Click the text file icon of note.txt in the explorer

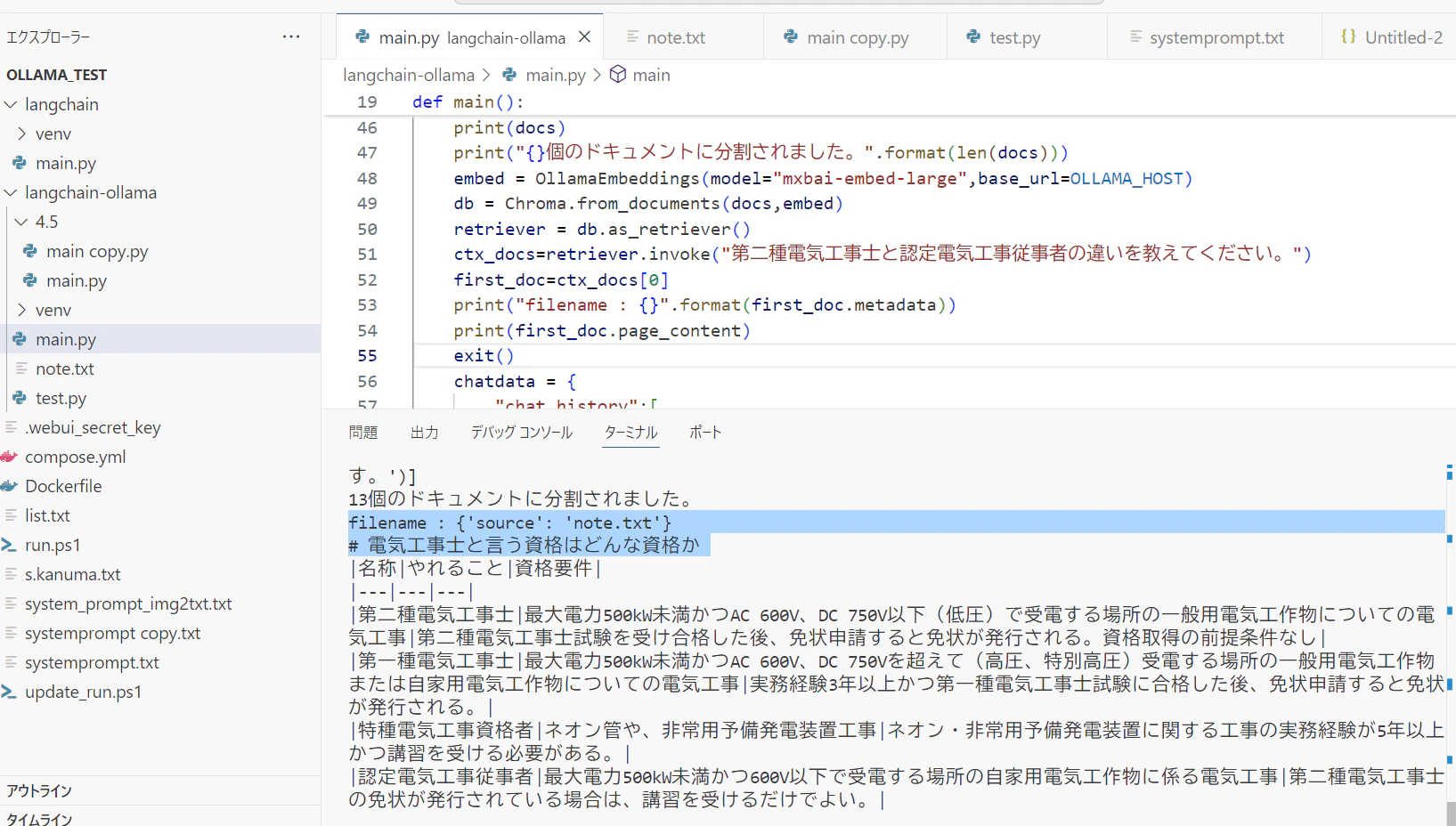click(x=21, y=368)
